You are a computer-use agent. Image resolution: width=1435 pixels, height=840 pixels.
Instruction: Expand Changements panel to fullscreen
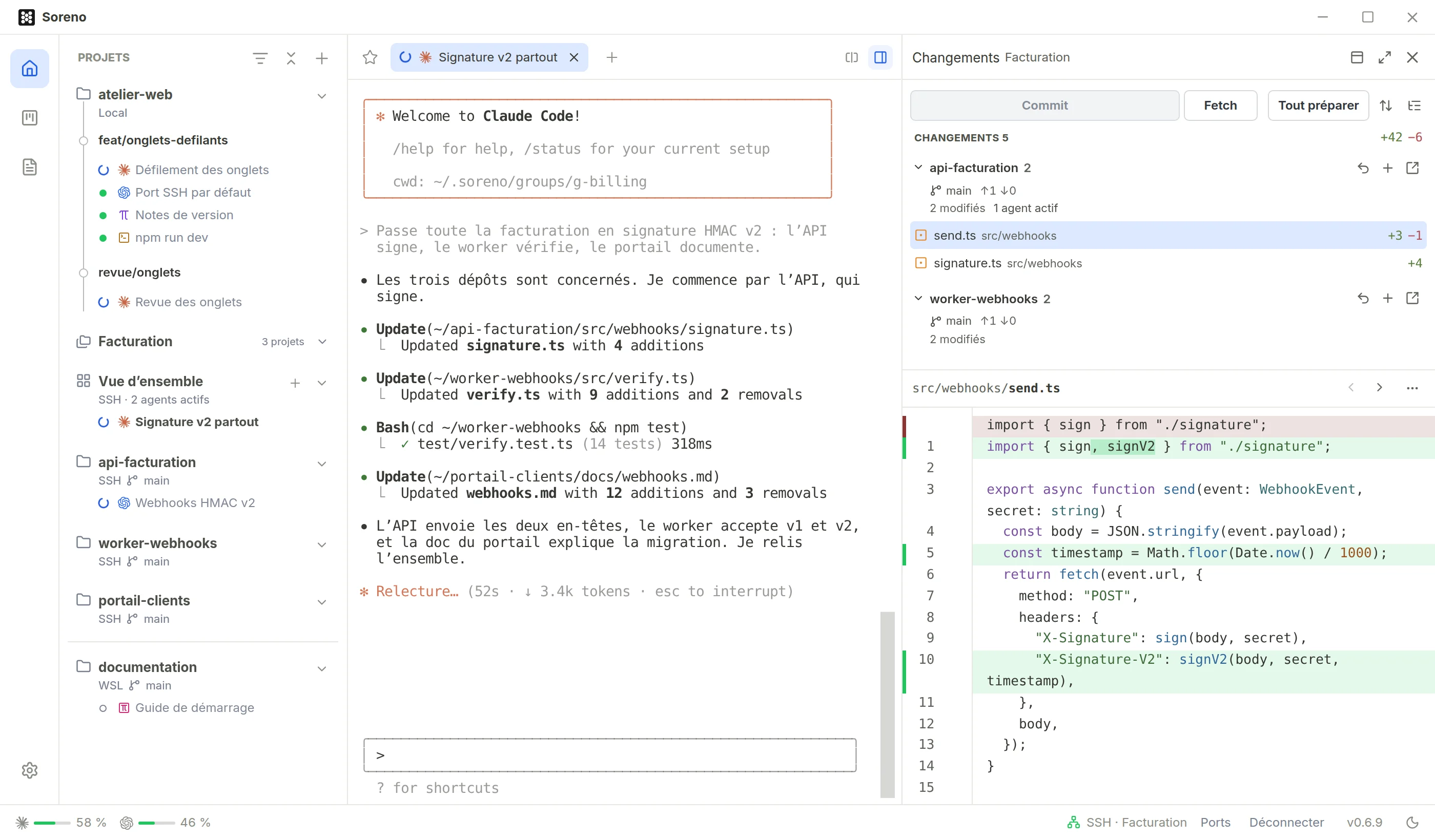[1385, 57]
